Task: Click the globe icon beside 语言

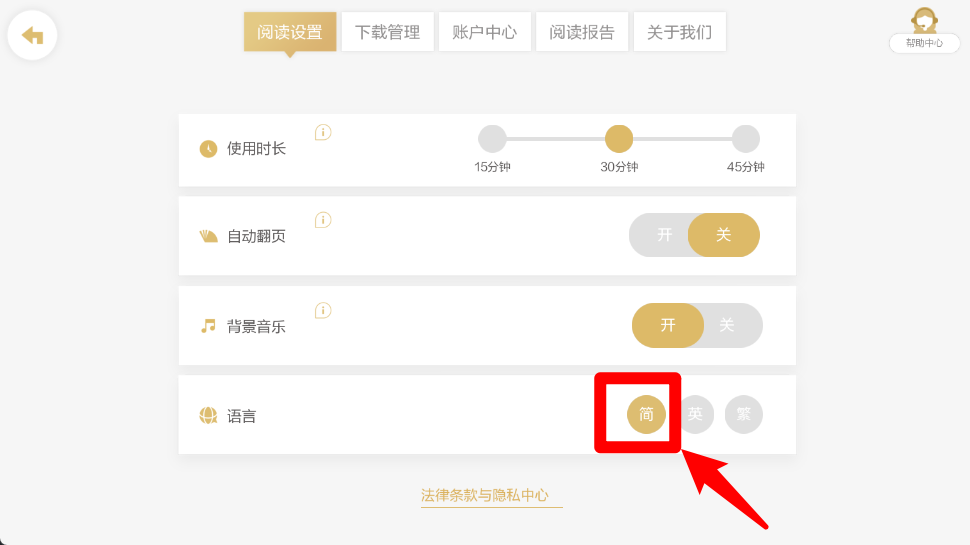Action: (208, 416)
